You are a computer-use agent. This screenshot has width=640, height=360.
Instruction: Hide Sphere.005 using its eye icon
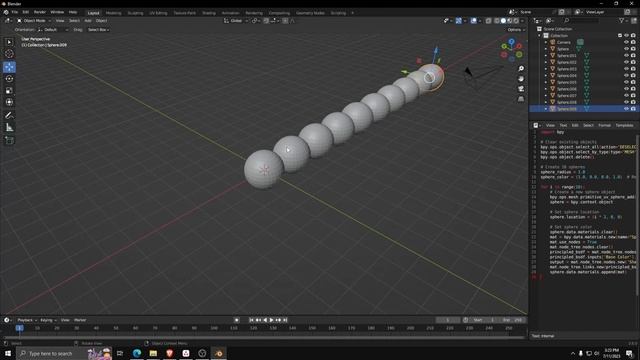pyautogui.click(x=626, y=82)
